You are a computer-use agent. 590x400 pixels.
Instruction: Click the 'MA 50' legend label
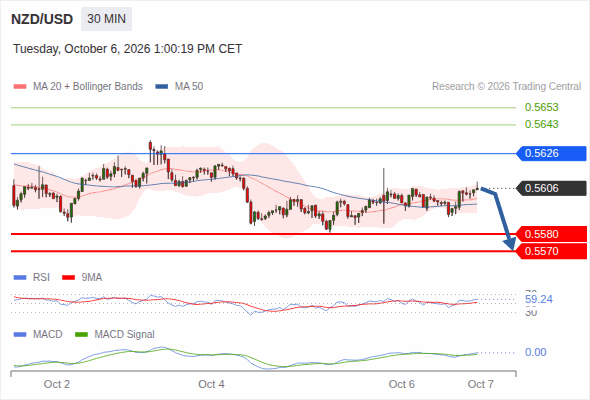189,87
